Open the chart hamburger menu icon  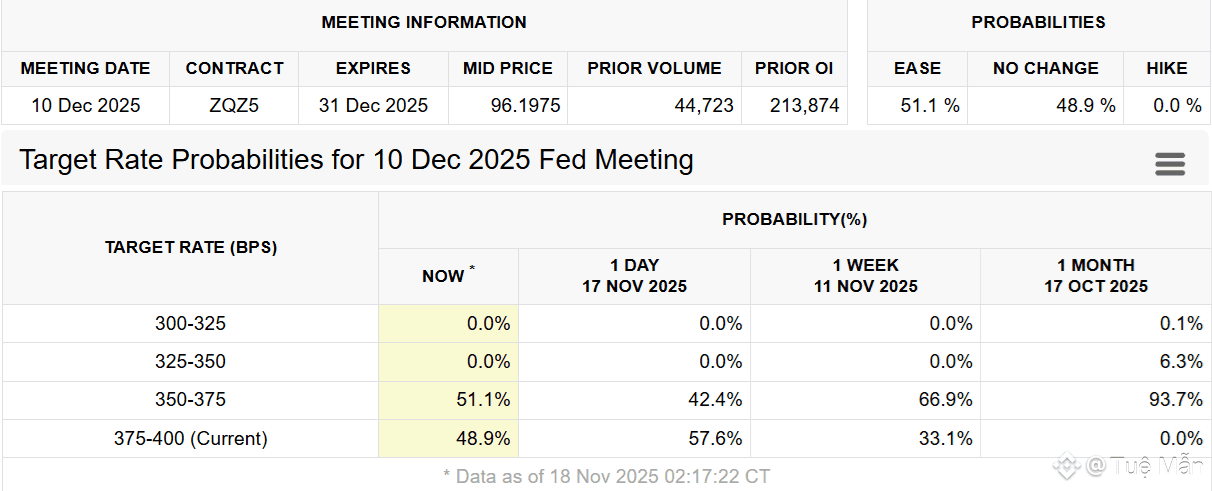pos(1169,164)
